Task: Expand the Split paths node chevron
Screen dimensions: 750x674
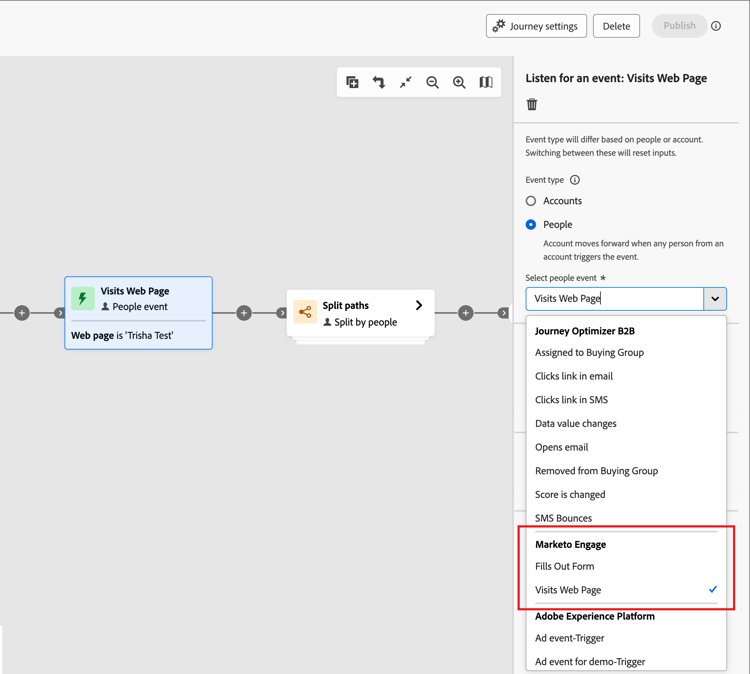Action: [x=419, y=305]
